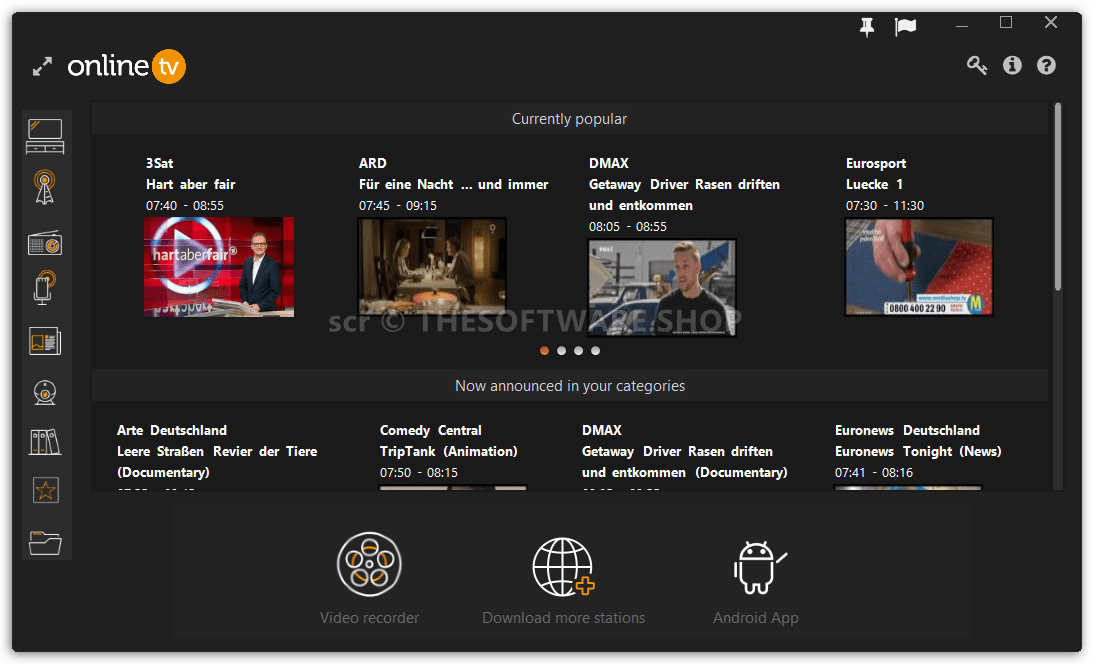The image size is (1094, 664).
Task: Select the 3Sat channel name
Action: tap(159, 163)
